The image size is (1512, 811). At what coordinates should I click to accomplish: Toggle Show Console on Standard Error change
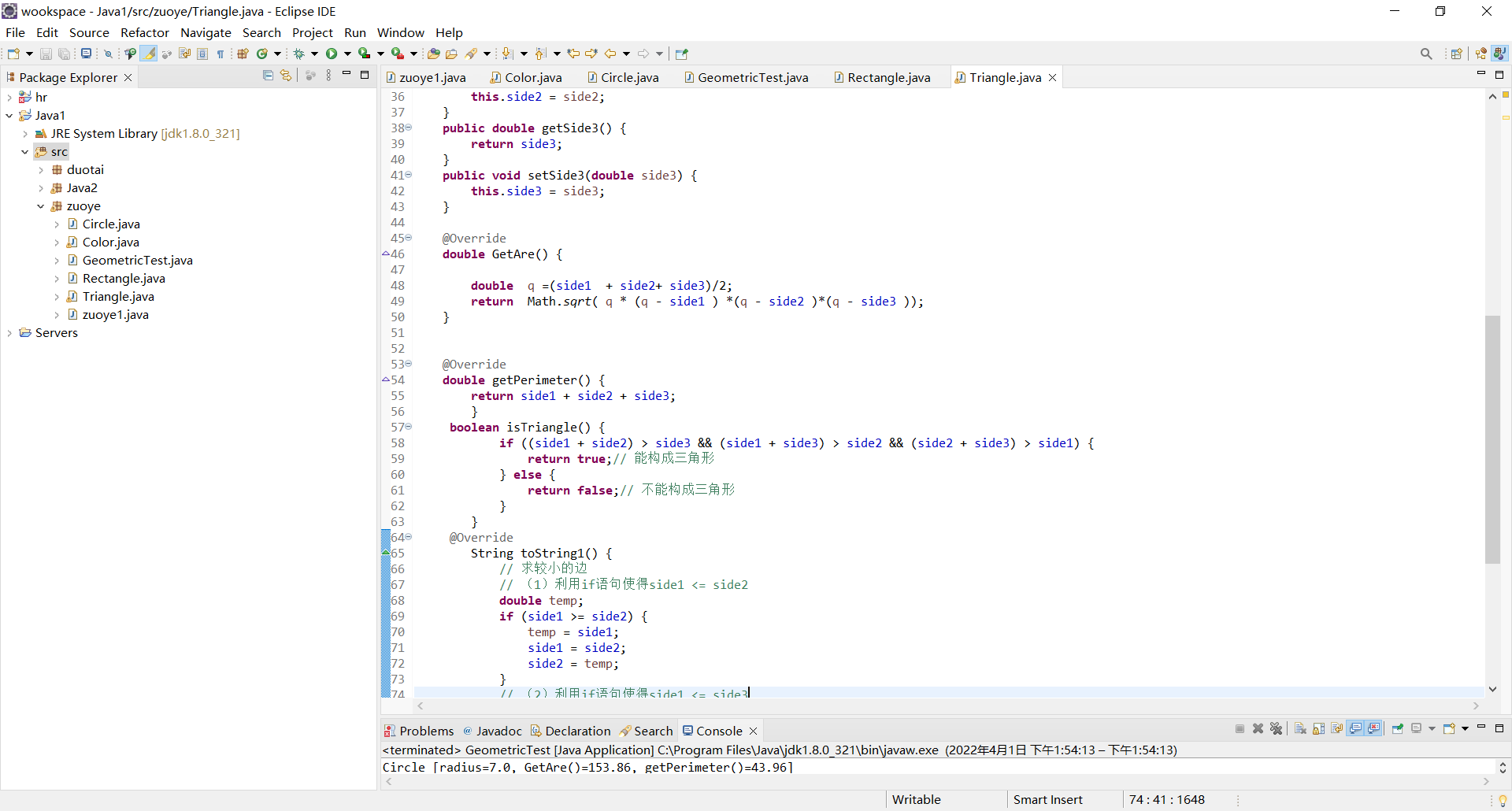tap(1374, 728)
